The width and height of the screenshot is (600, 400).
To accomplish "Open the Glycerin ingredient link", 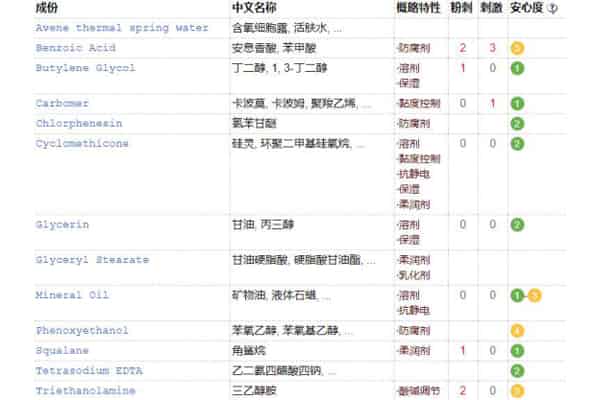I will pyautogui.click(x=62, y=225).
